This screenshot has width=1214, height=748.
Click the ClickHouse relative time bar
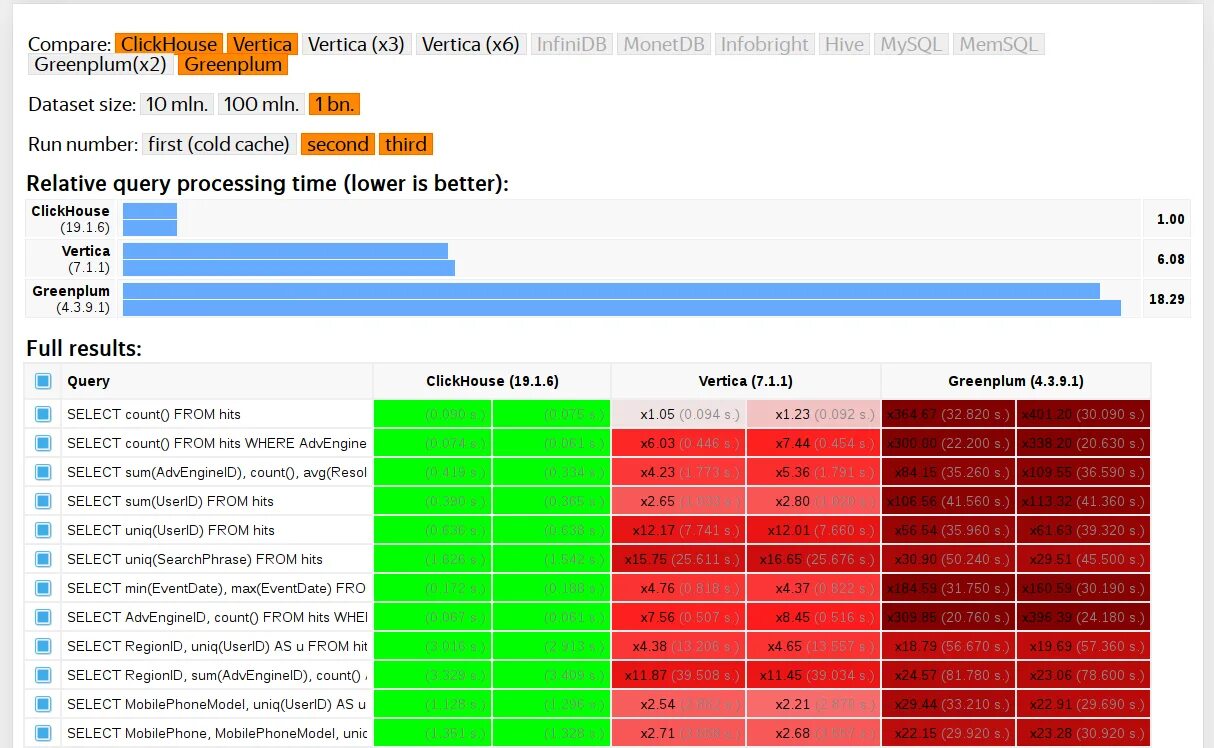(150, 219)
